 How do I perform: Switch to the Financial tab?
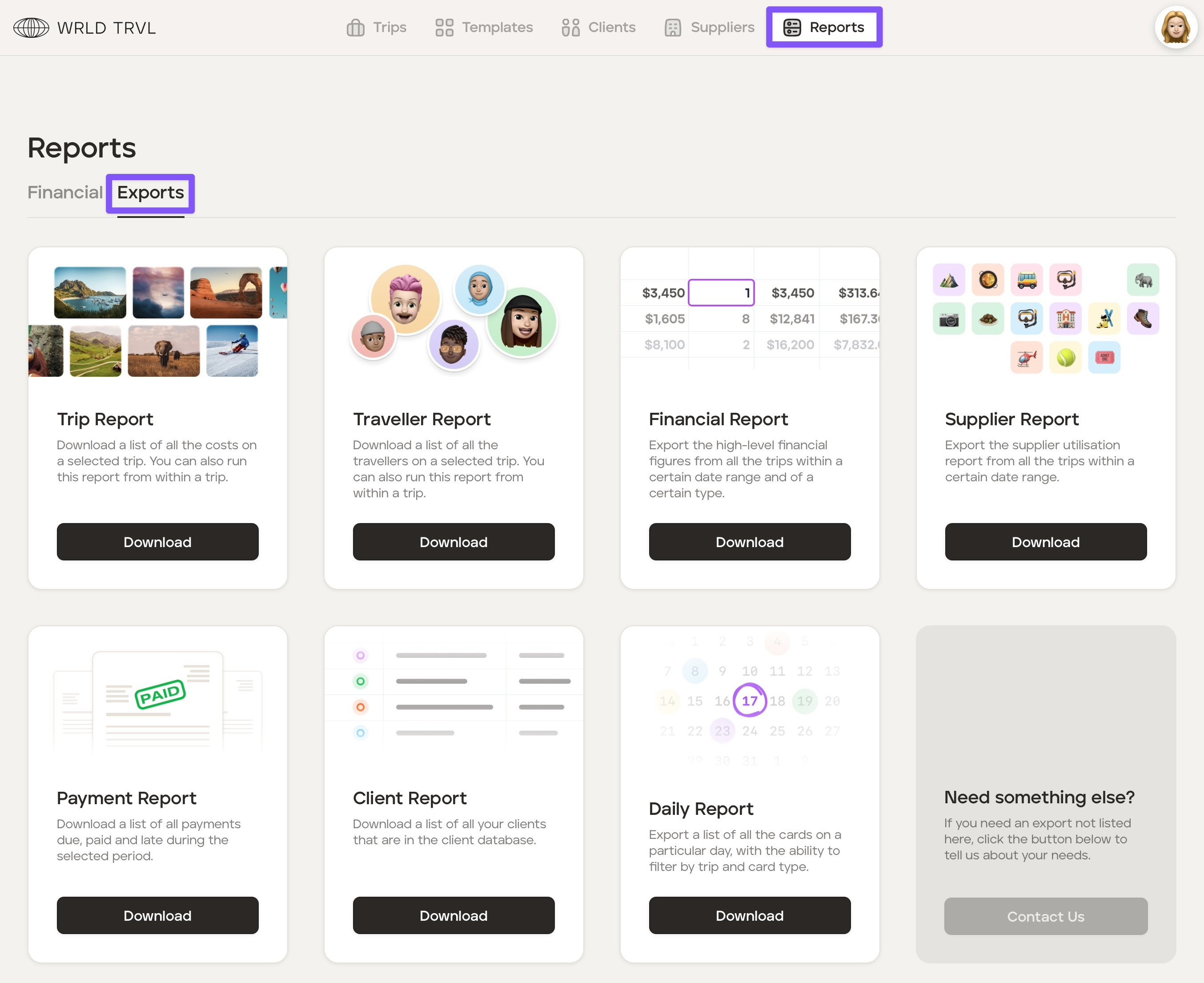65,193
